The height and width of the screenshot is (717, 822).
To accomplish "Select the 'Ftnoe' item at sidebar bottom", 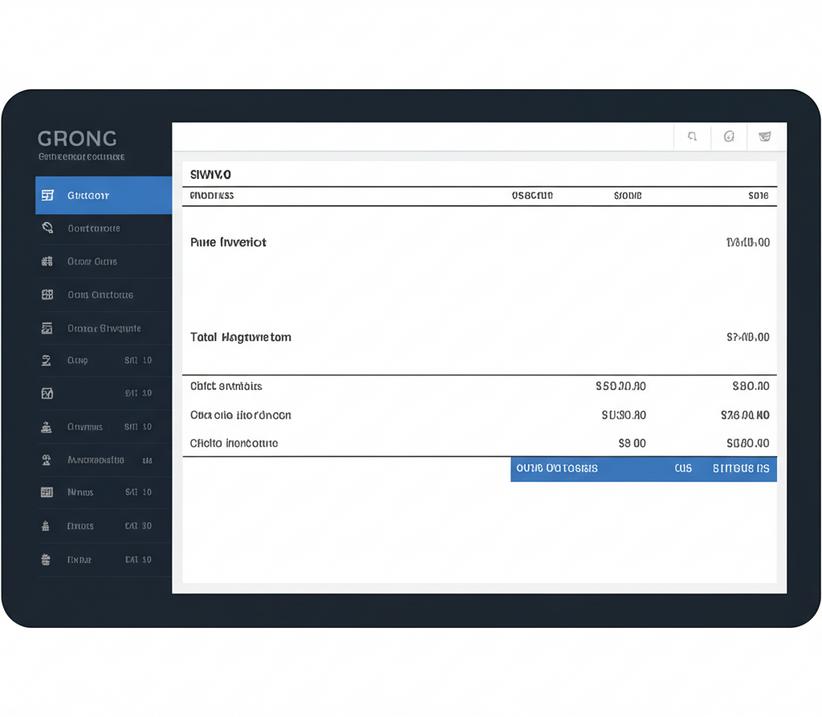I will pyautogui.click(x=79, y=560).
